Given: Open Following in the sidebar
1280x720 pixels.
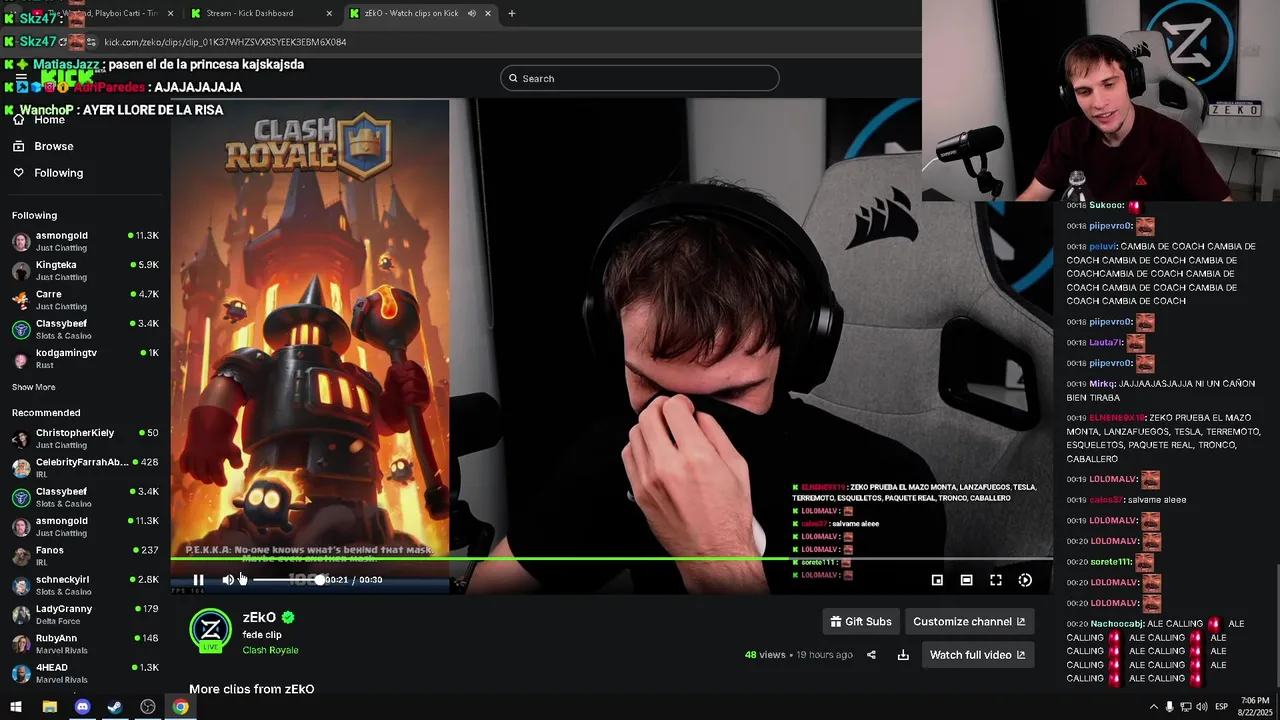Looking at the screenshot, I should (x=58, y=173).
